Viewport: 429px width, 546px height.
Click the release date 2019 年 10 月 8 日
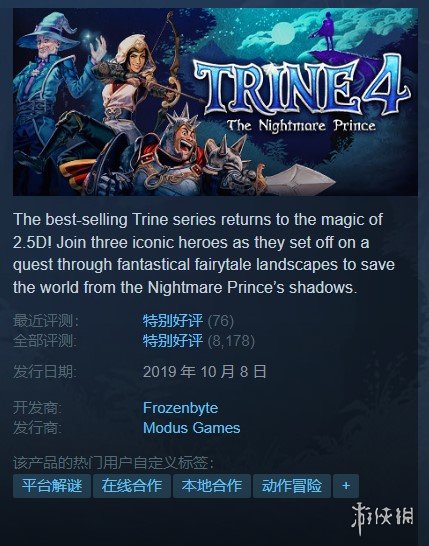205,372
